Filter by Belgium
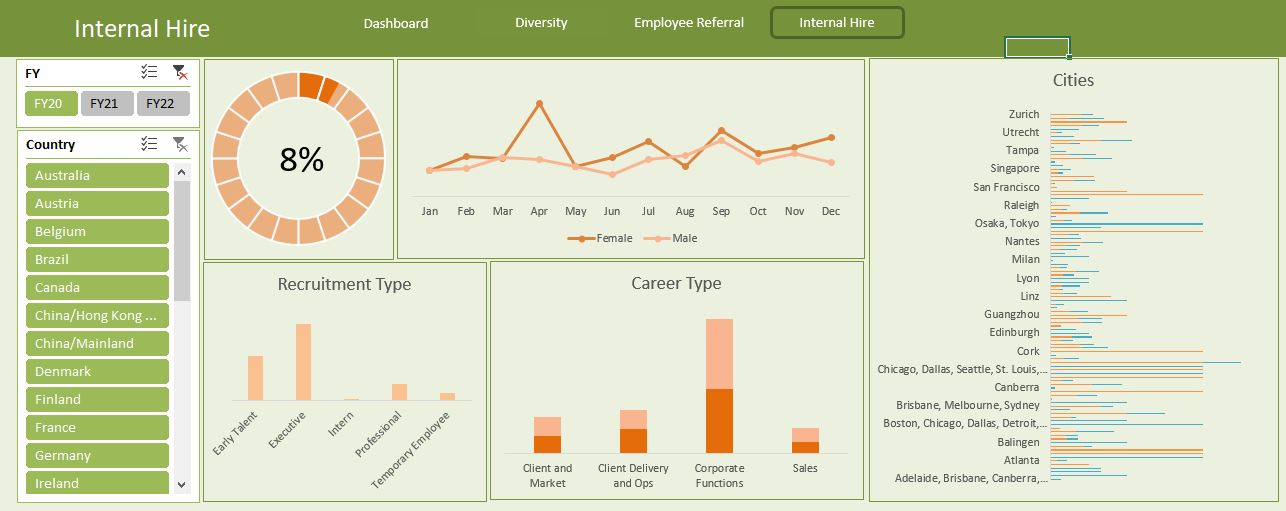Screen dimensions: 1286x511 [97, 231]
